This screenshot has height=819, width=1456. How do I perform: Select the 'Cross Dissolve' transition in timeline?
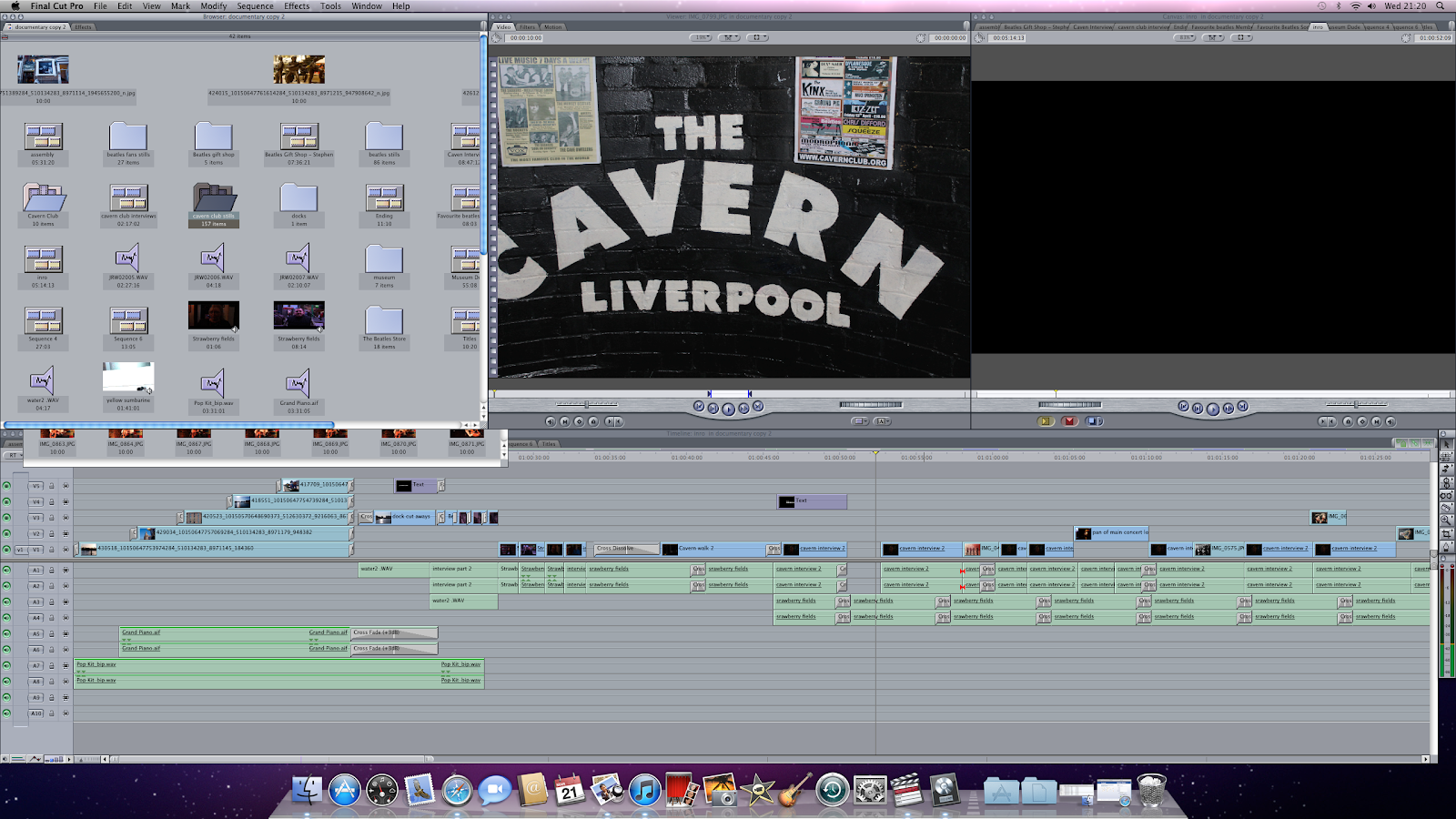click(626, 549)
